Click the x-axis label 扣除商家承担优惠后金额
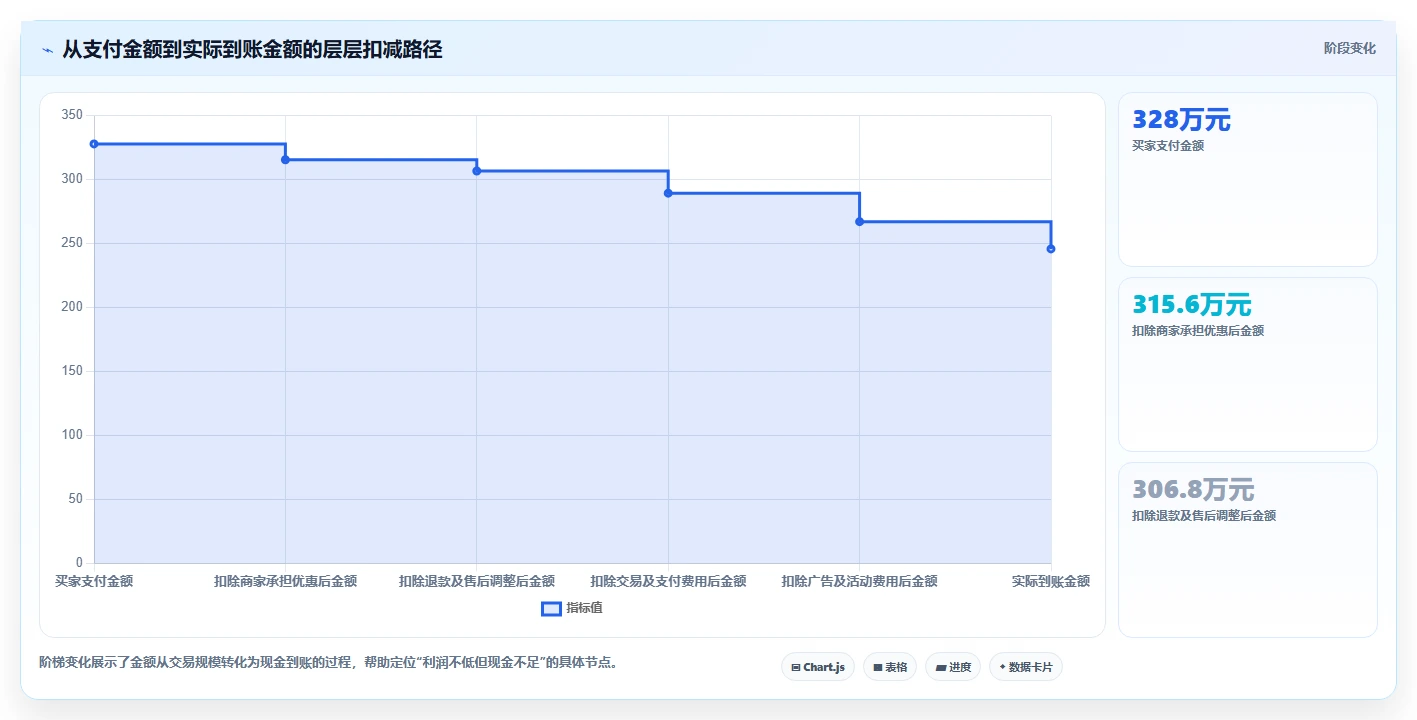Image resolution: width=1417 pixels, height=720 pixels. pos(285,581)
